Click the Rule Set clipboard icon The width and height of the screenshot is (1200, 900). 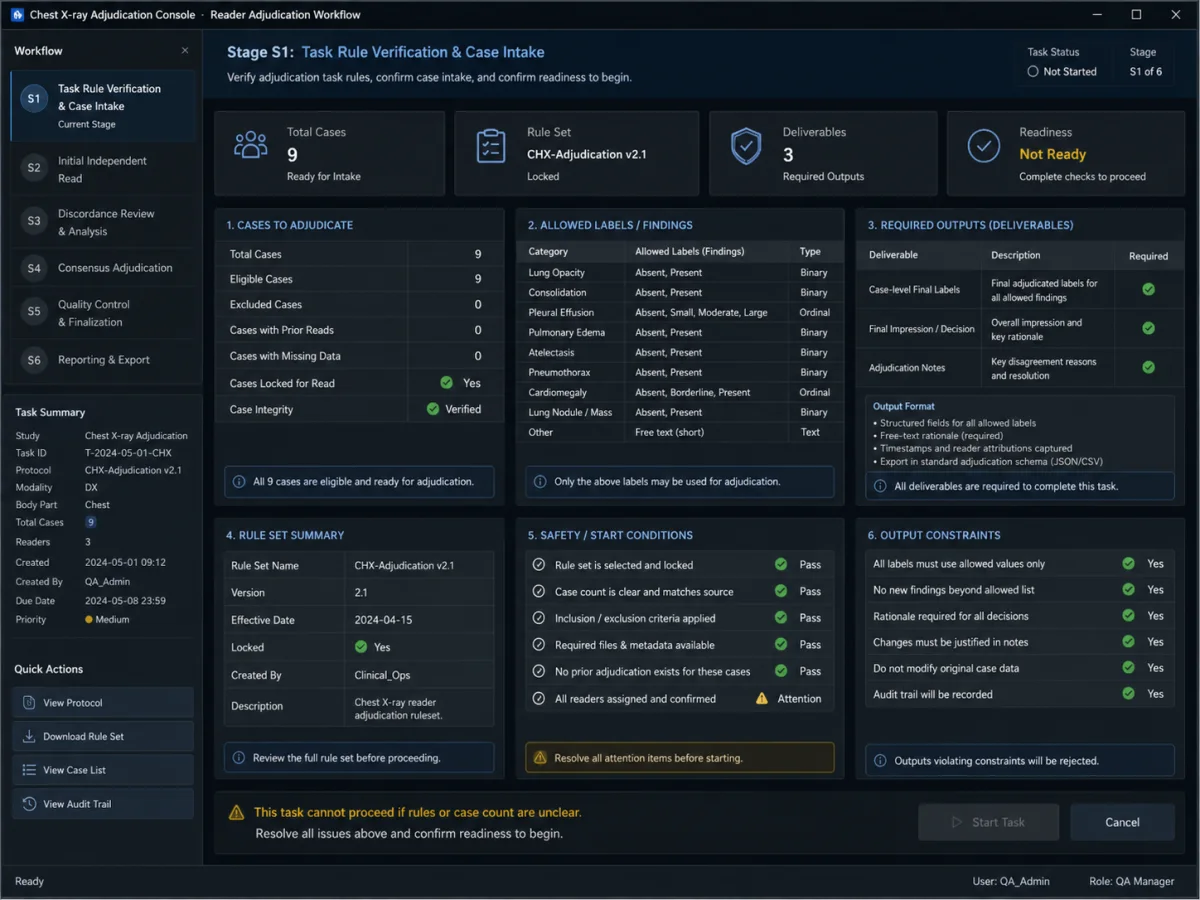491,146
